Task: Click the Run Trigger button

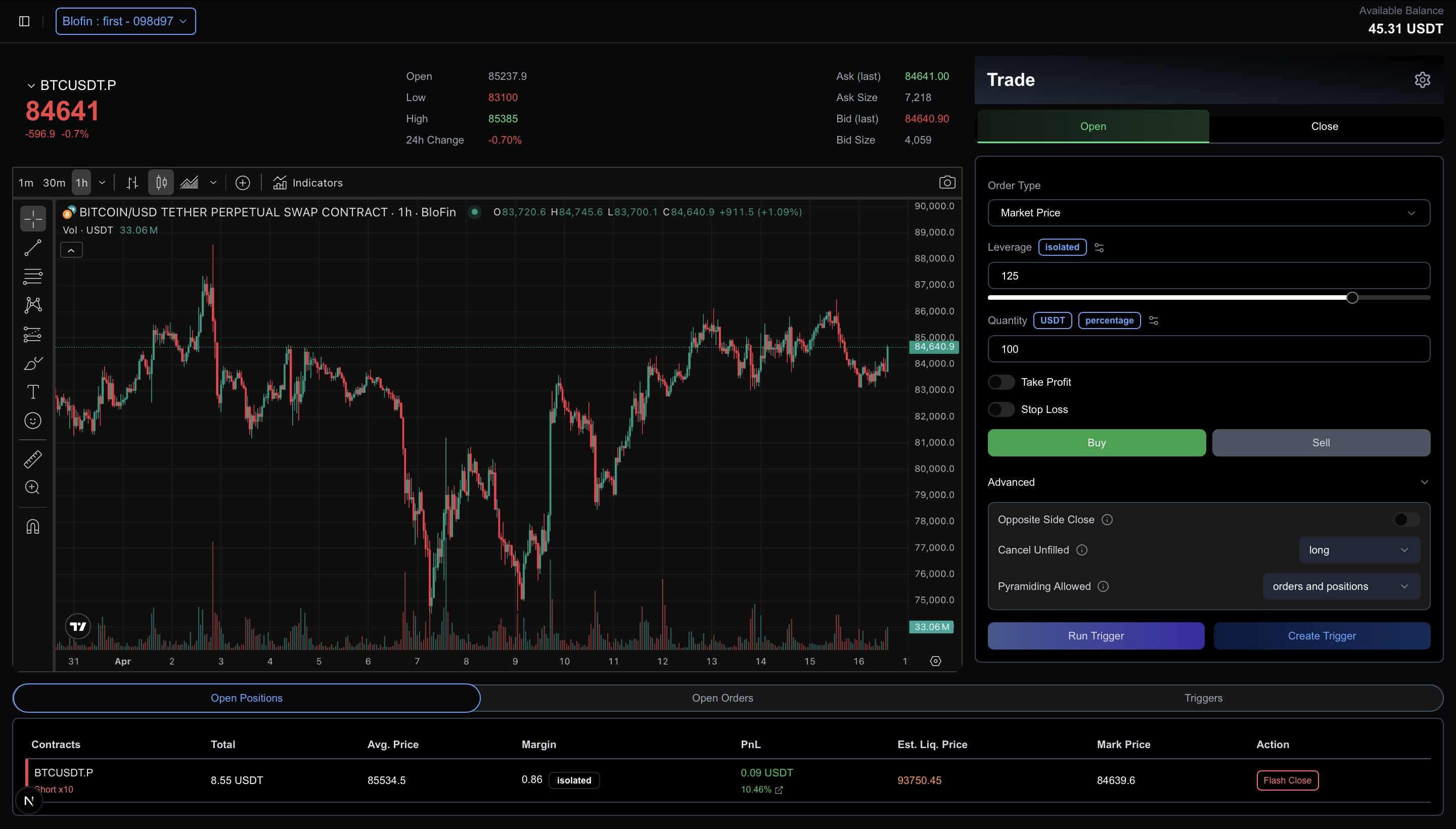Action: [x=1096, y=636]
